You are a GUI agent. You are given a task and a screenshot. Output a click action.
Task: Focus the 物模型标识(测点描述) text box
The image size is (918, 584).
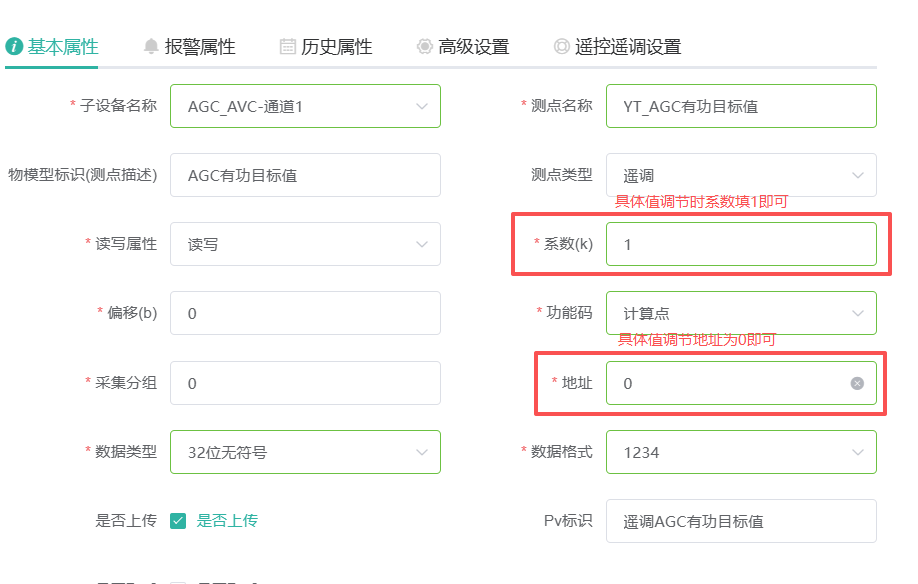tap(305, 175)
